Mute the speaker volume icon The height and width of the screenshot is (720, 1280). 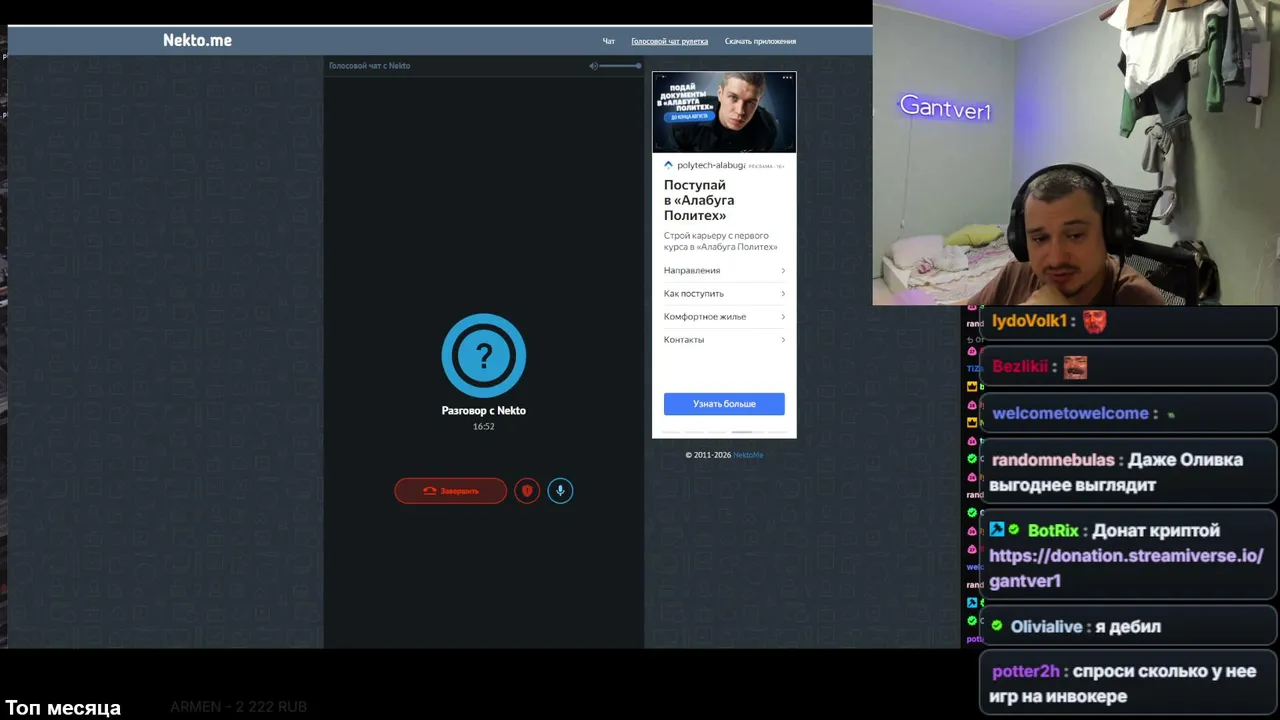[593, 66]
